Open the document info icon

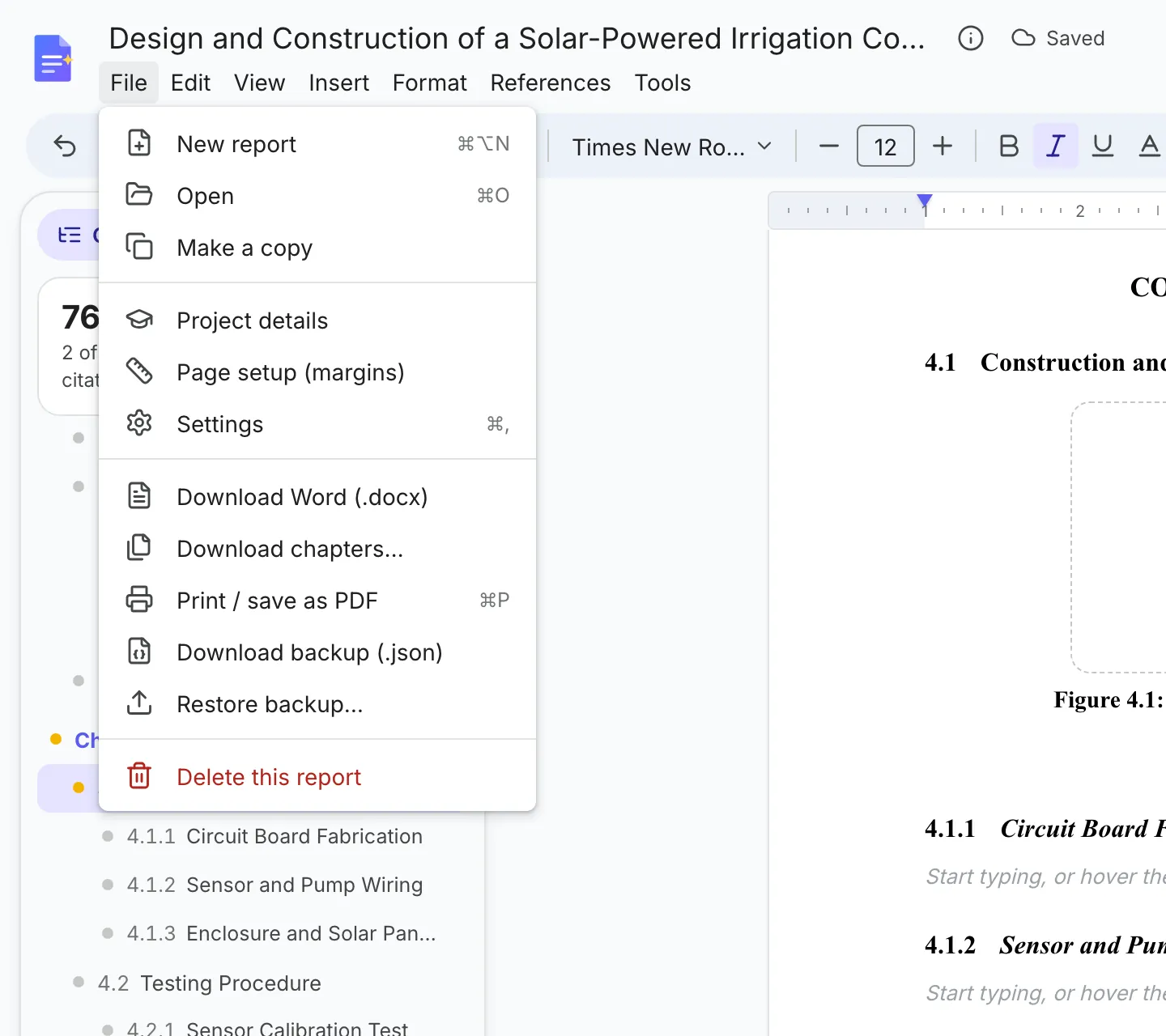[970, 38]
